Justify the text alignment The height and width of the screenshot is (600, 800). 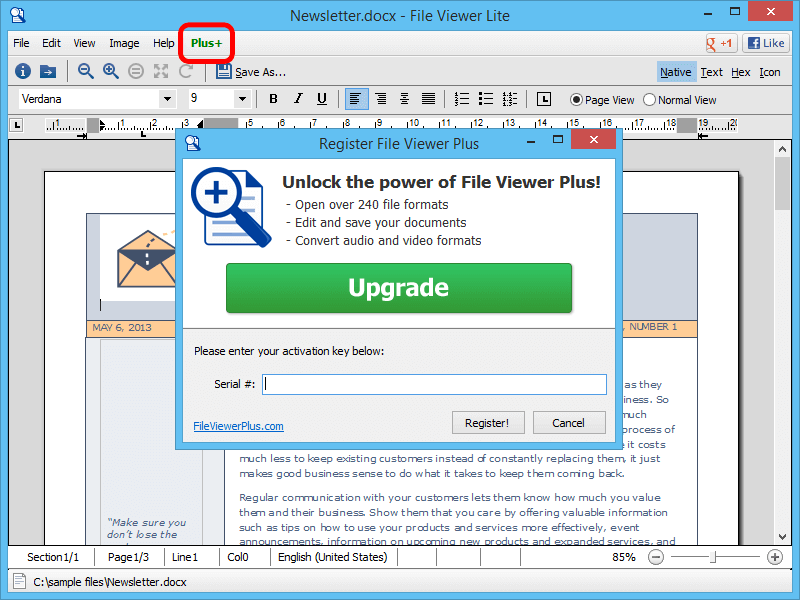coord(429,99)
